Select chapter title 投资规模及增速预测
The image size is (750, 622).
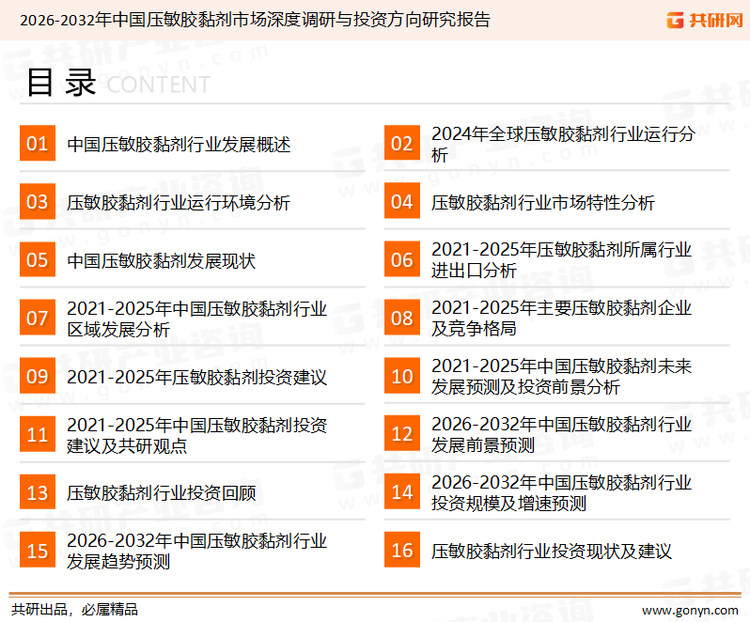(x=562, y=492)
